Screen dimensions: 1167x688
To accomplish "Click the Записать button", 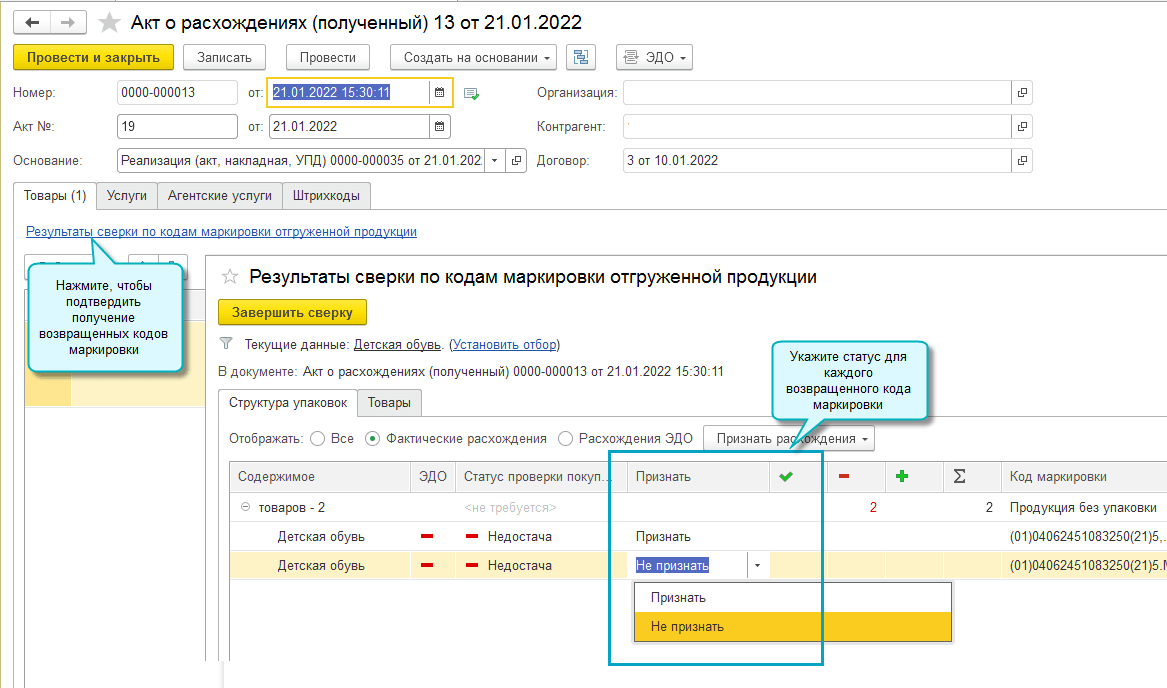I will point(224,57).
